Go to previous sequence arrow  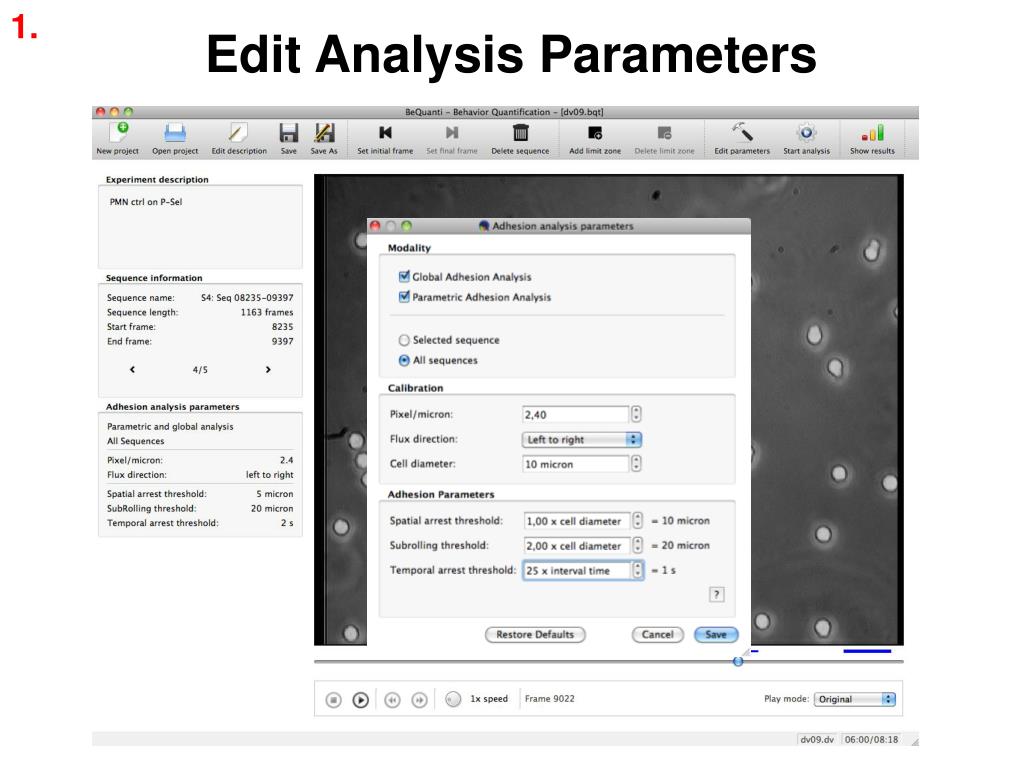(x=133, y=370)
